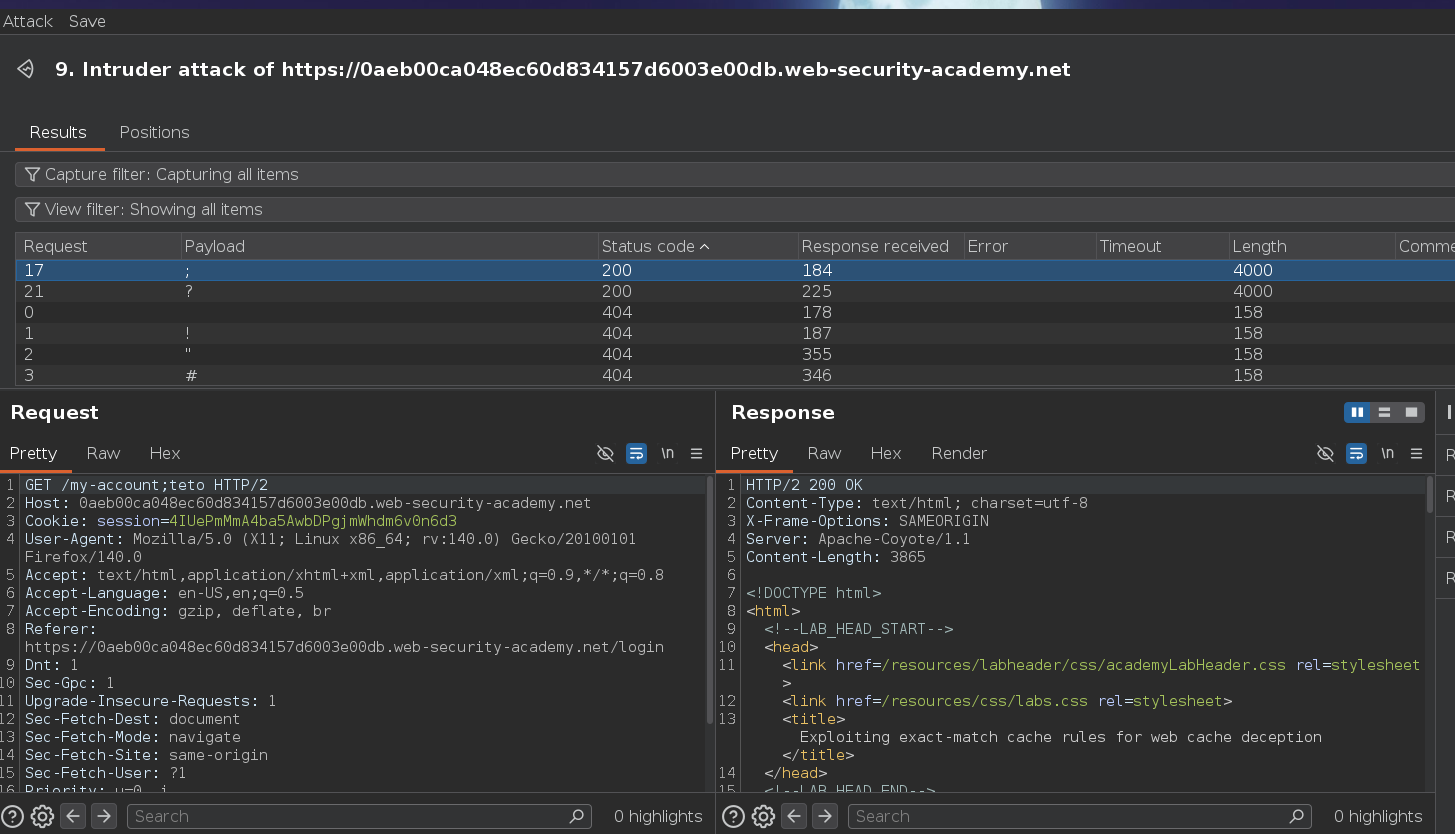Click the funnel icon of Capture filter
The width and height of the screenshot is (1455, 834).
pos(33,174)
